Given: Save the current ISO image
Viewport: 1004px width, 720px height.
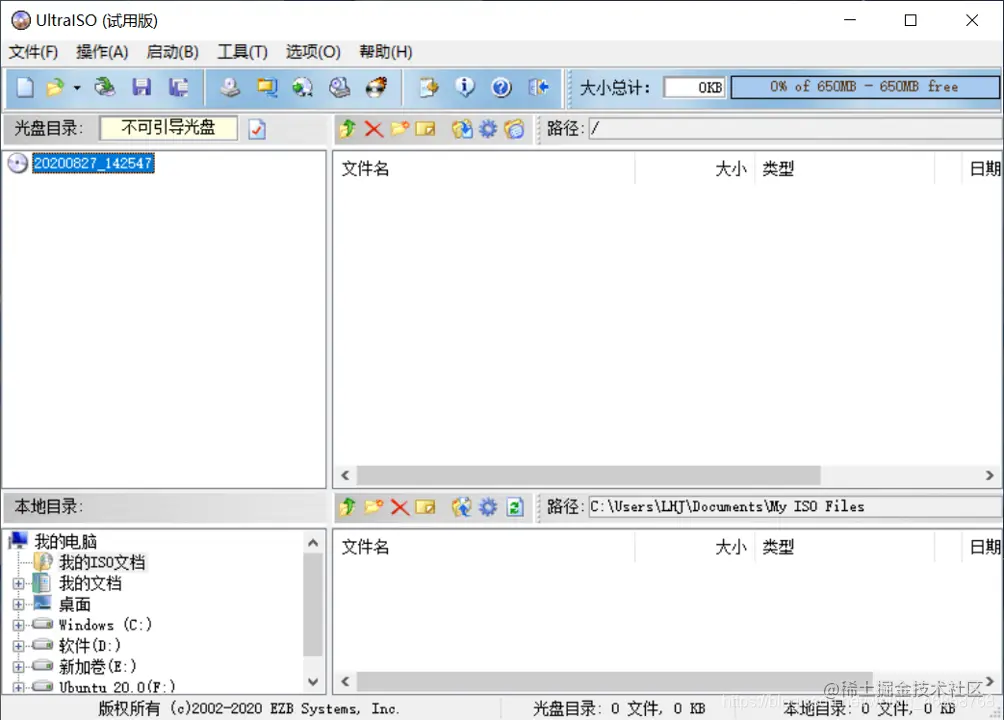Looking at the screenshot, I should tap(141, 87).
